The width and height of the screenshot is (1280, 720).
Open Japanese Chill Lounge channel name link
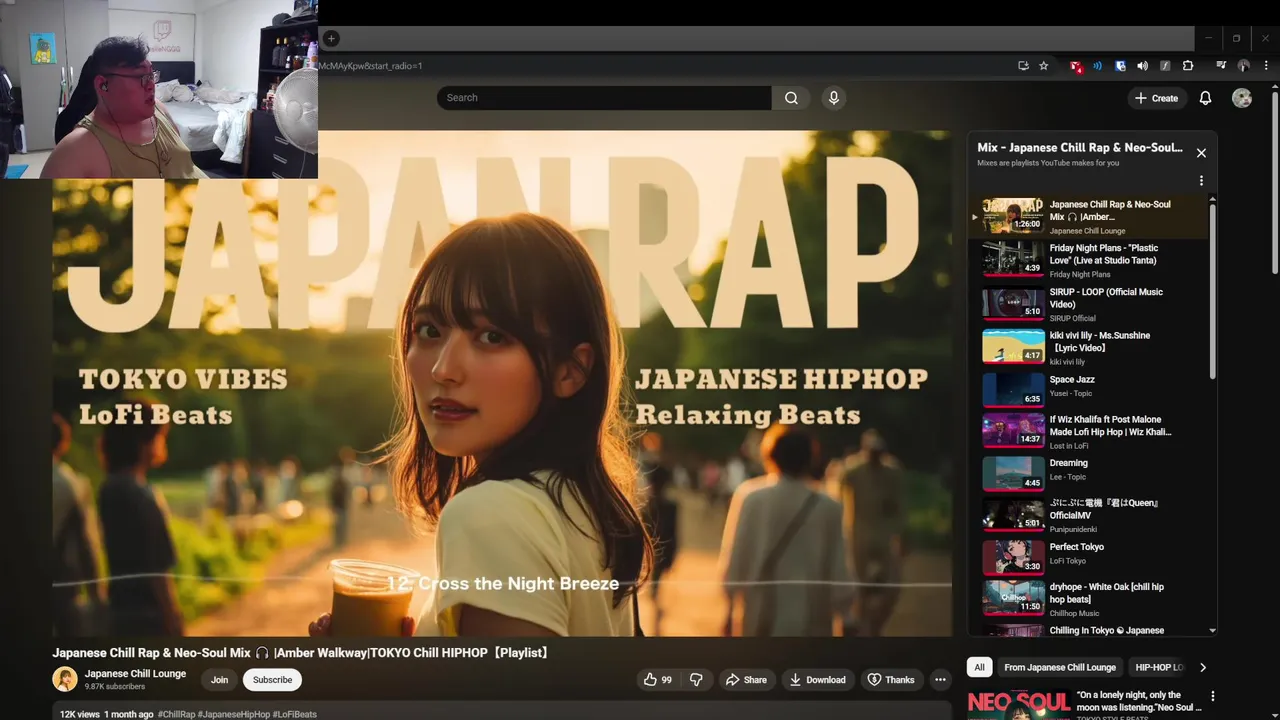(135, 674)
